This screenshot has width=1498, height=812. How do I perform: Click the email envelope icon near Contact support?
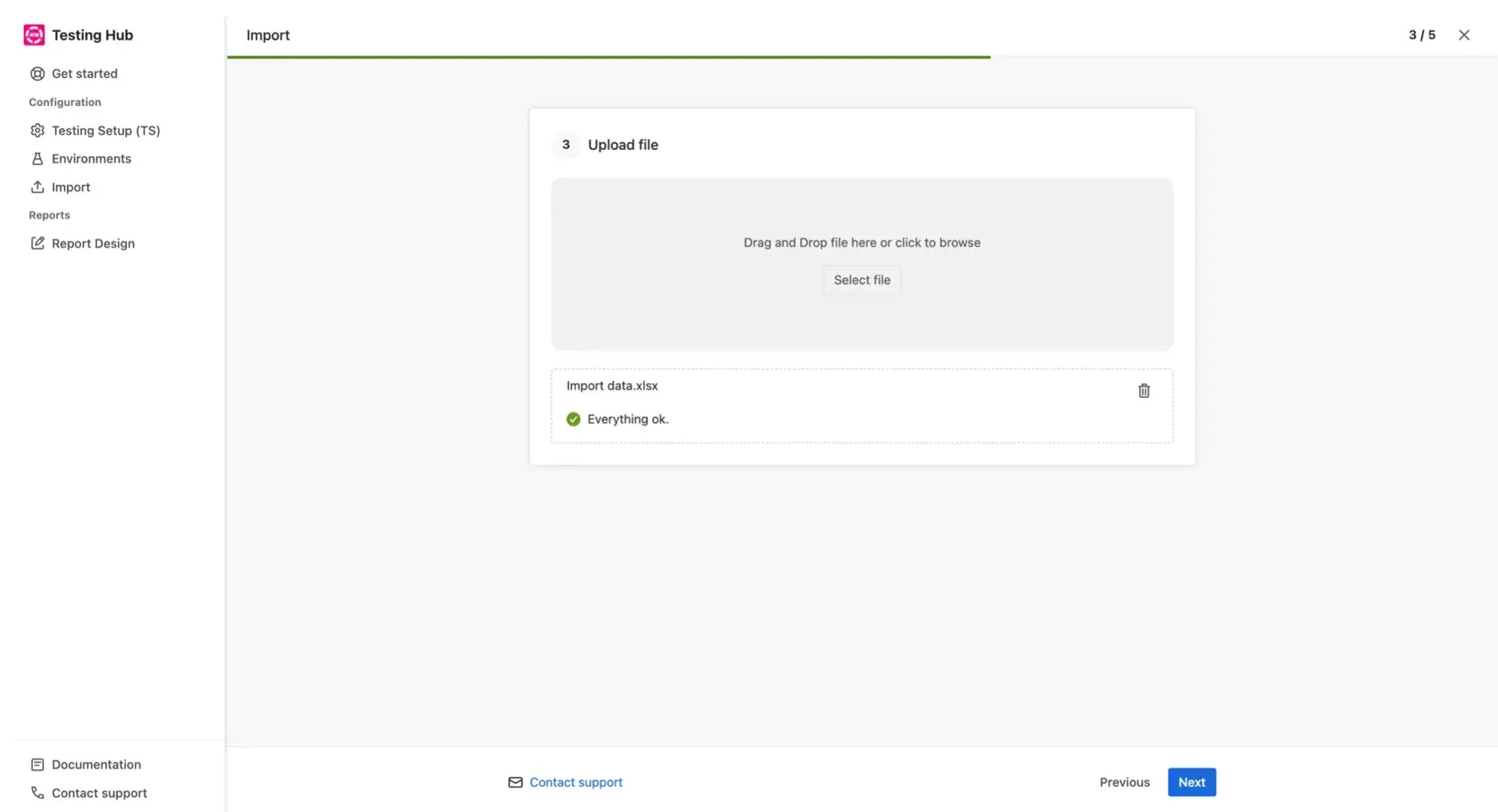coord(515,782)
